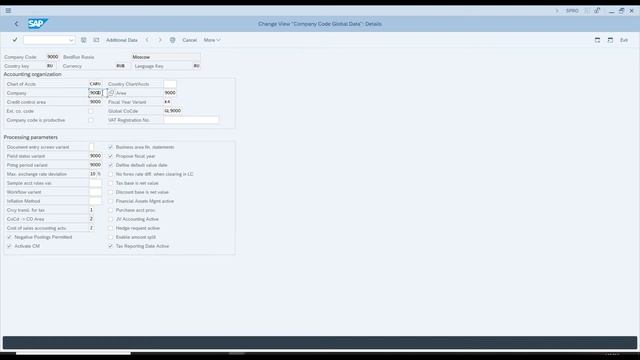This screenshot has width=640, height=360.
Task: Click the Accounting organization section heading
Action: pyautogui.click(x=33, y=74)
